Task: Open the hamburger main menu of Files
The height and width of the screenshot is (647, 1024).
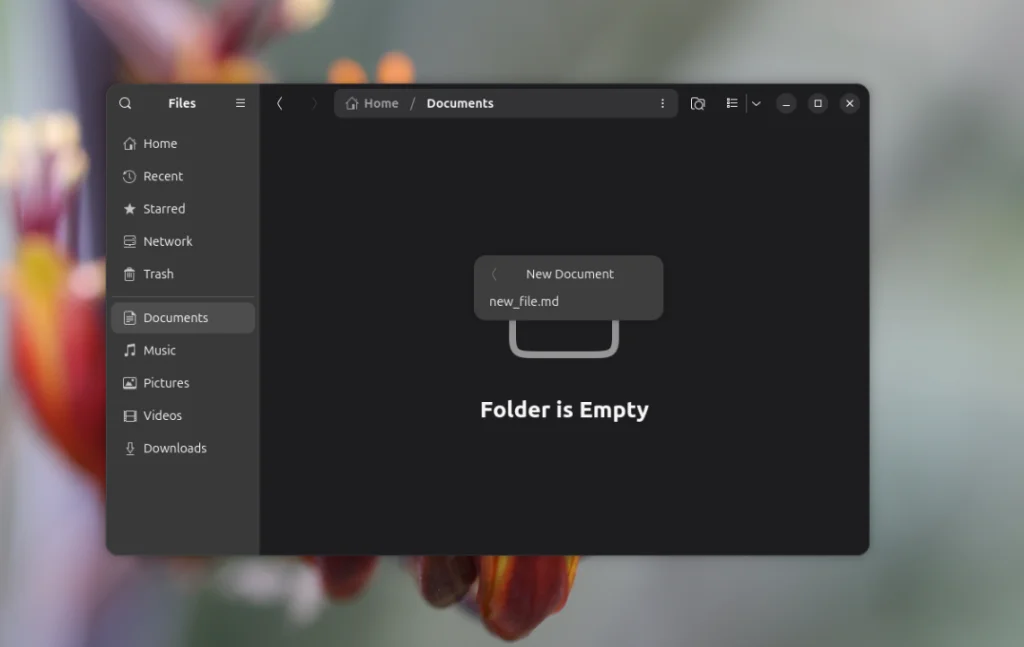Action: coord(240,103)
